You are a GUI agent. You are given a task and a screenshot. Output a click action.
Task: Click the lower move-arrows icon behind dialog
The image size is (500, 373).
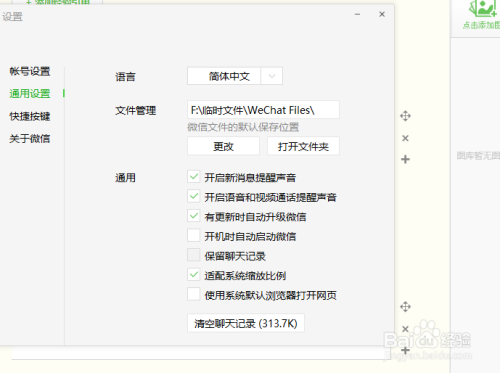[x=405, y=307]
